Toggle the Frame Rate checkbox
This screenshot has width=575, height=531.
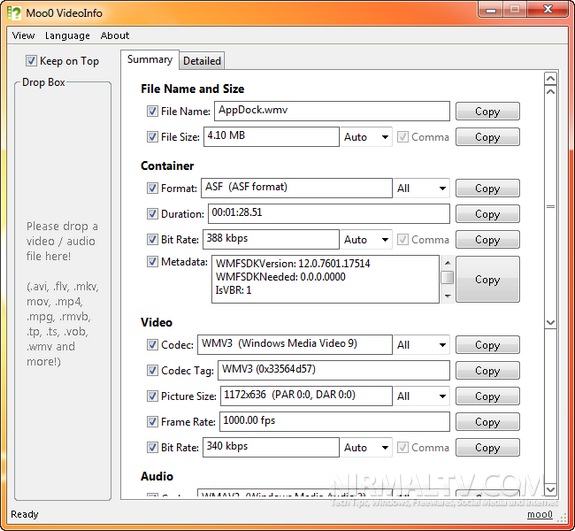tap(152, 422)
